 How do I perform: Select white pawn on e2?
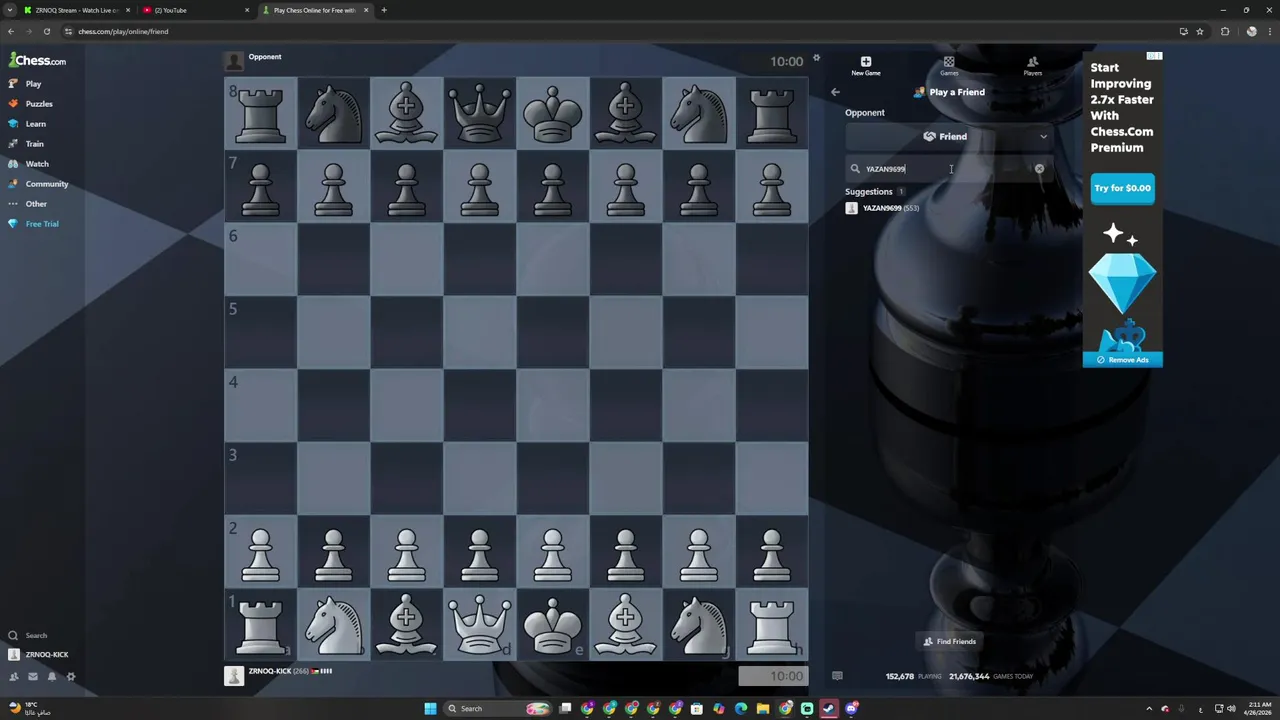553,552
